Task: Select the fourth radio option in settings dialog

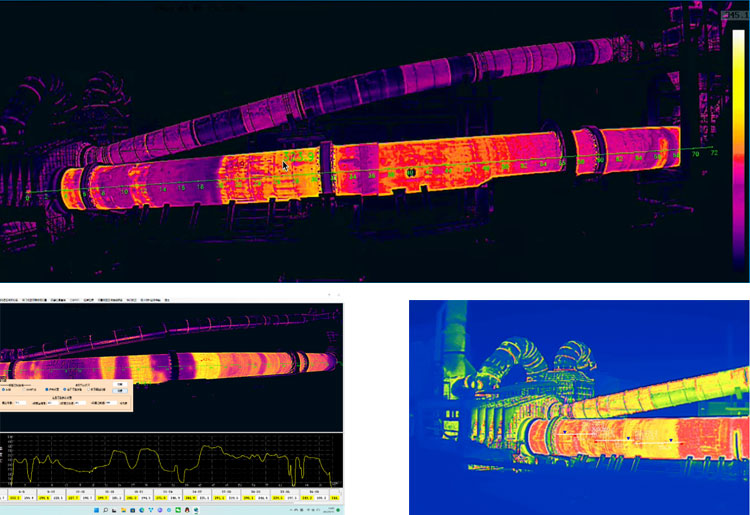Action: 65,389
